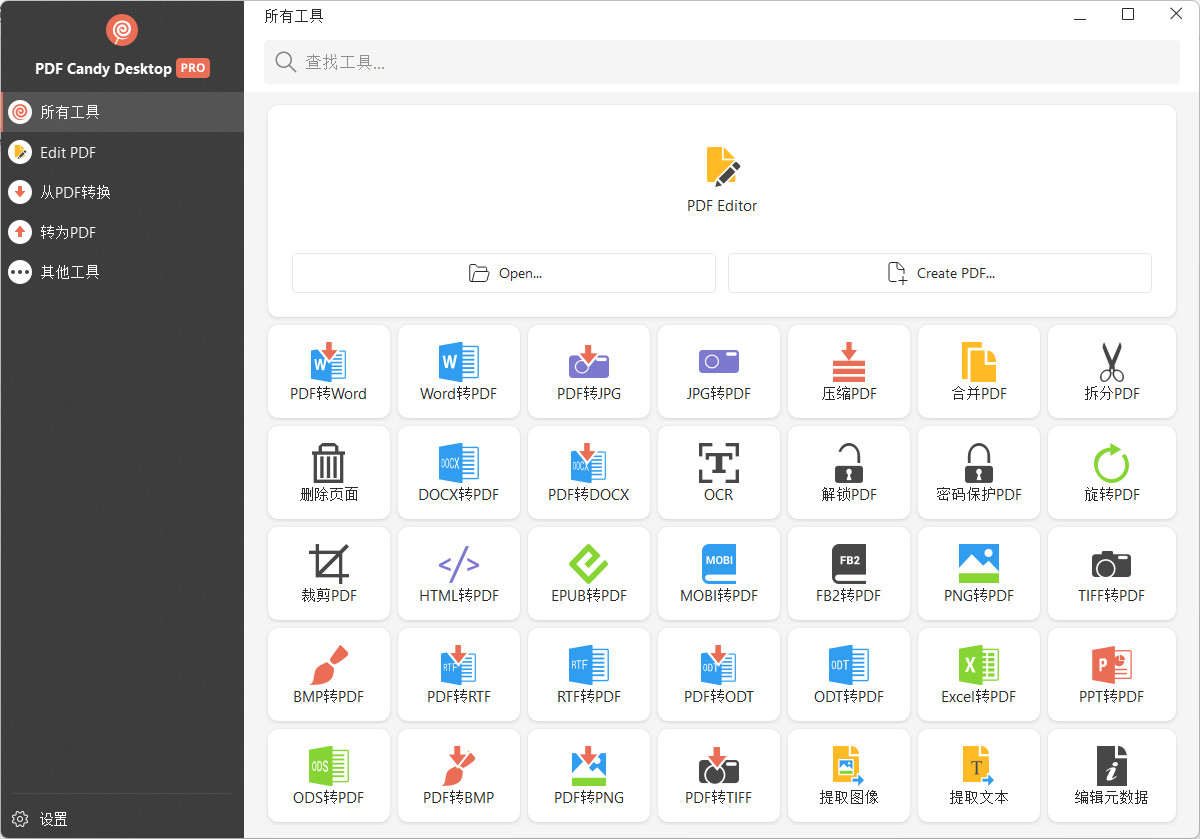Screen dimensions: 1200x839
Task: Open the ODT转PDF tool
Action: [x=849, y=674]
